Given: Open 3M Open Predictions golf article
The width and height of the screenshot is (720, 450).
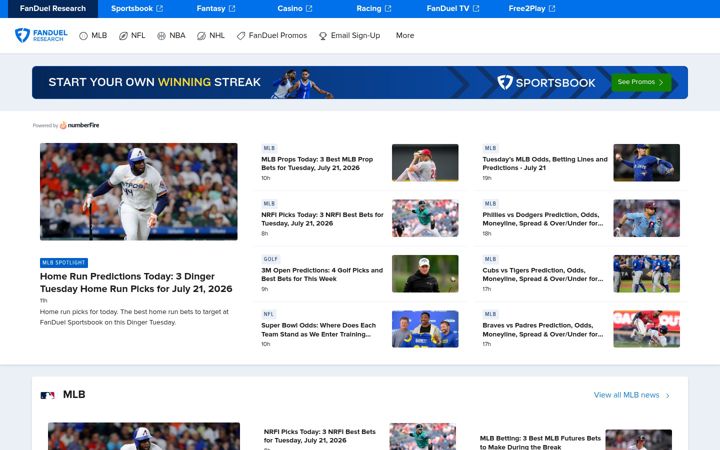Looking at the screenshot, I should 322,275.
